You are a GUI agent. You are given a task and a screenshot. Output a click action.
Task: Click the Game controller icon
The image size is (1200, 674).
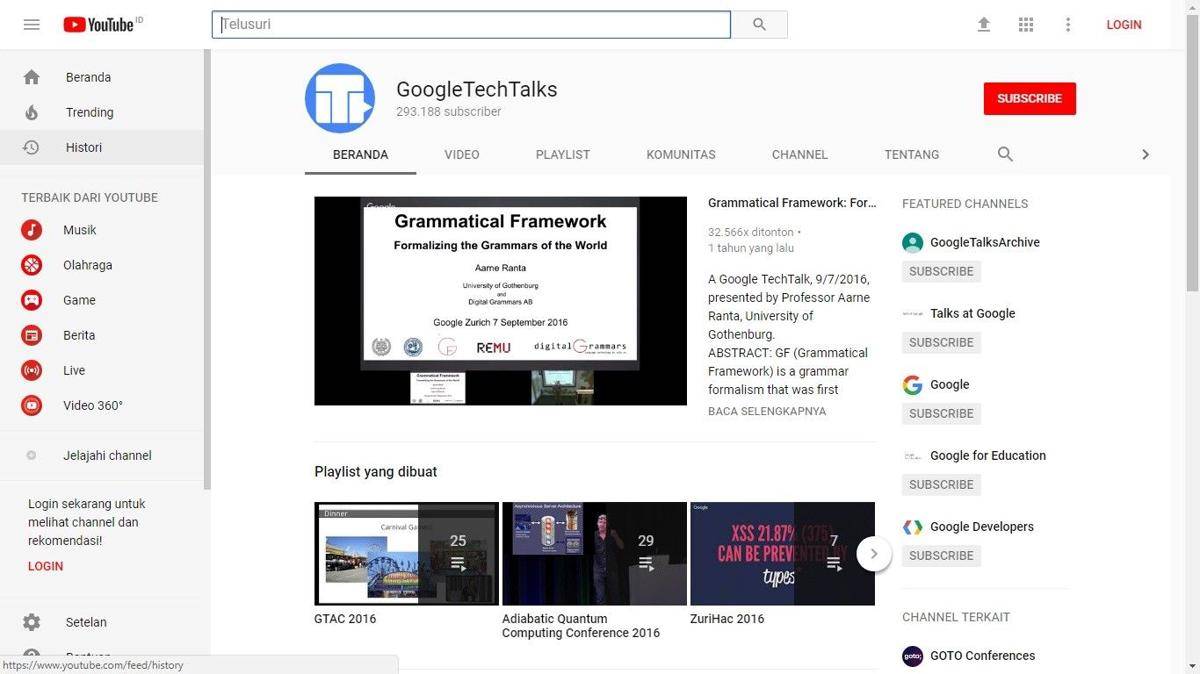[32, 300]
